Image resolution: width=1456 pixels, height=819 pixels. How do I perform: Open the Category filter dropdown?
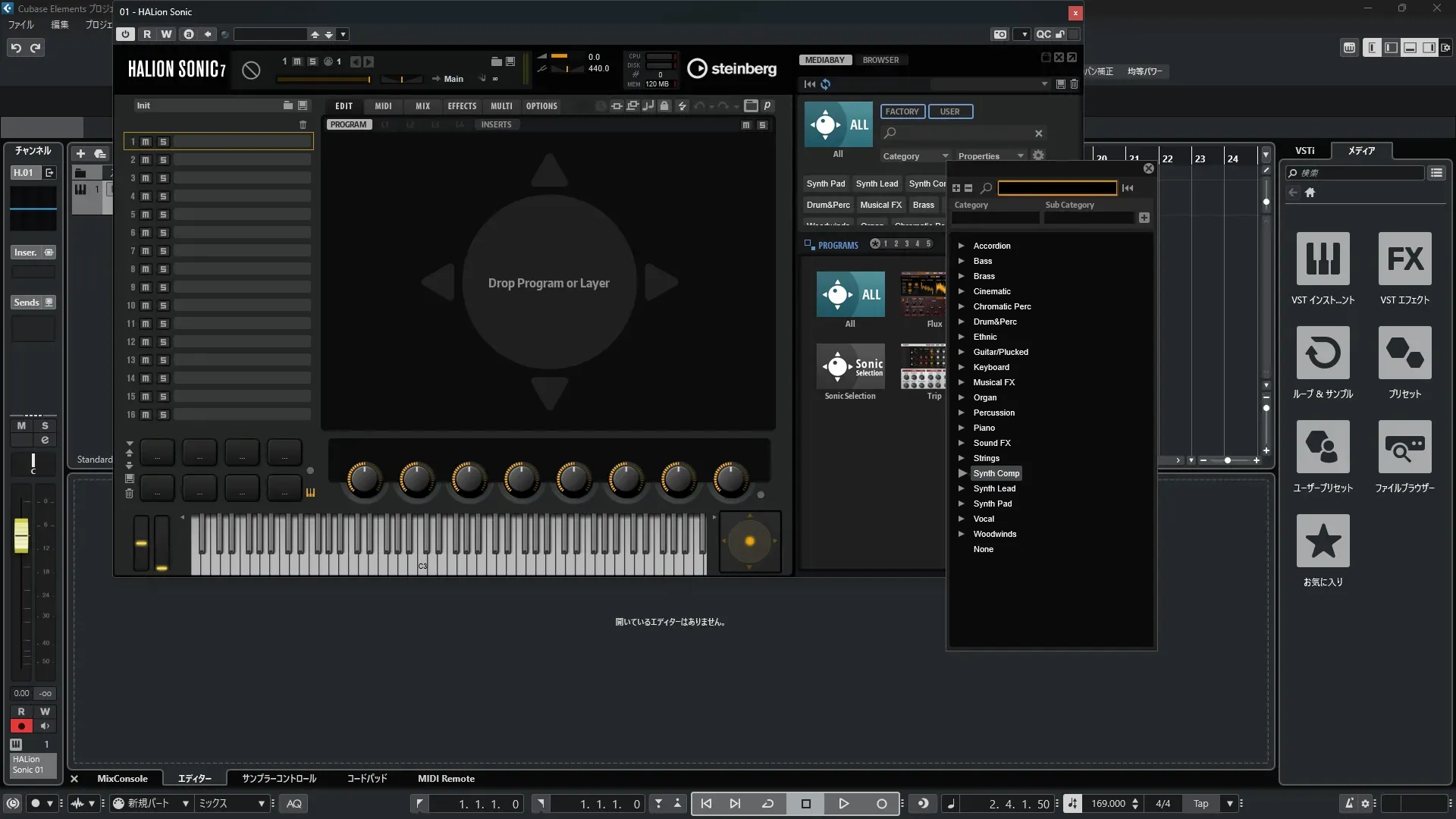[x=915, y=156]
